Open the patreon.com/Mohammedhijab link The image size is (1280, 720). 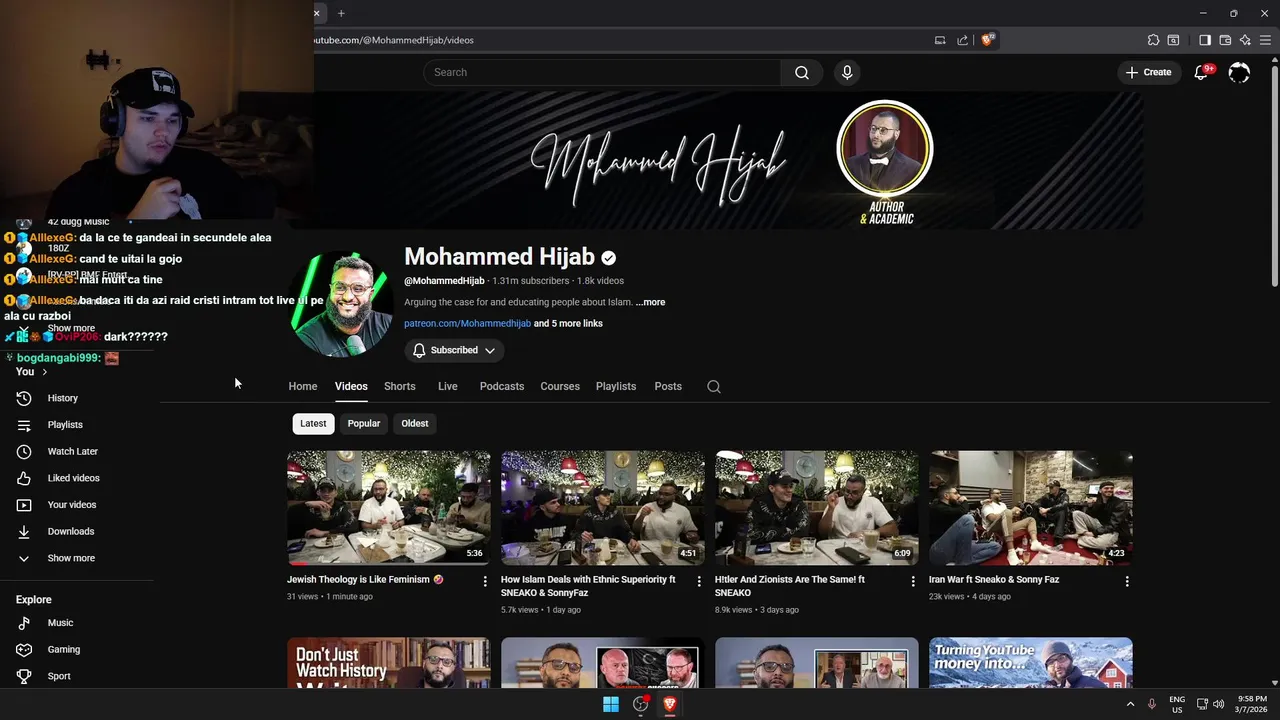(x=467, y=324)
